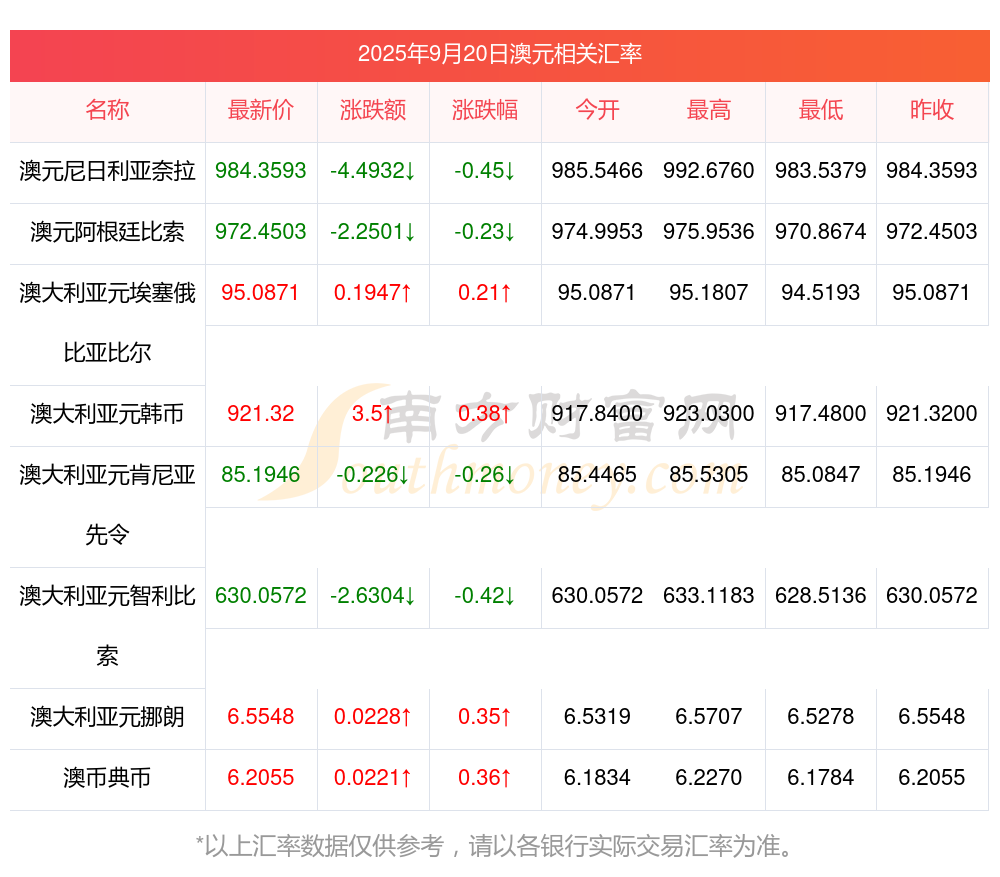1000x877 pixels.
Task: Click low value 970.8674
Action: [x=821, y=232]
